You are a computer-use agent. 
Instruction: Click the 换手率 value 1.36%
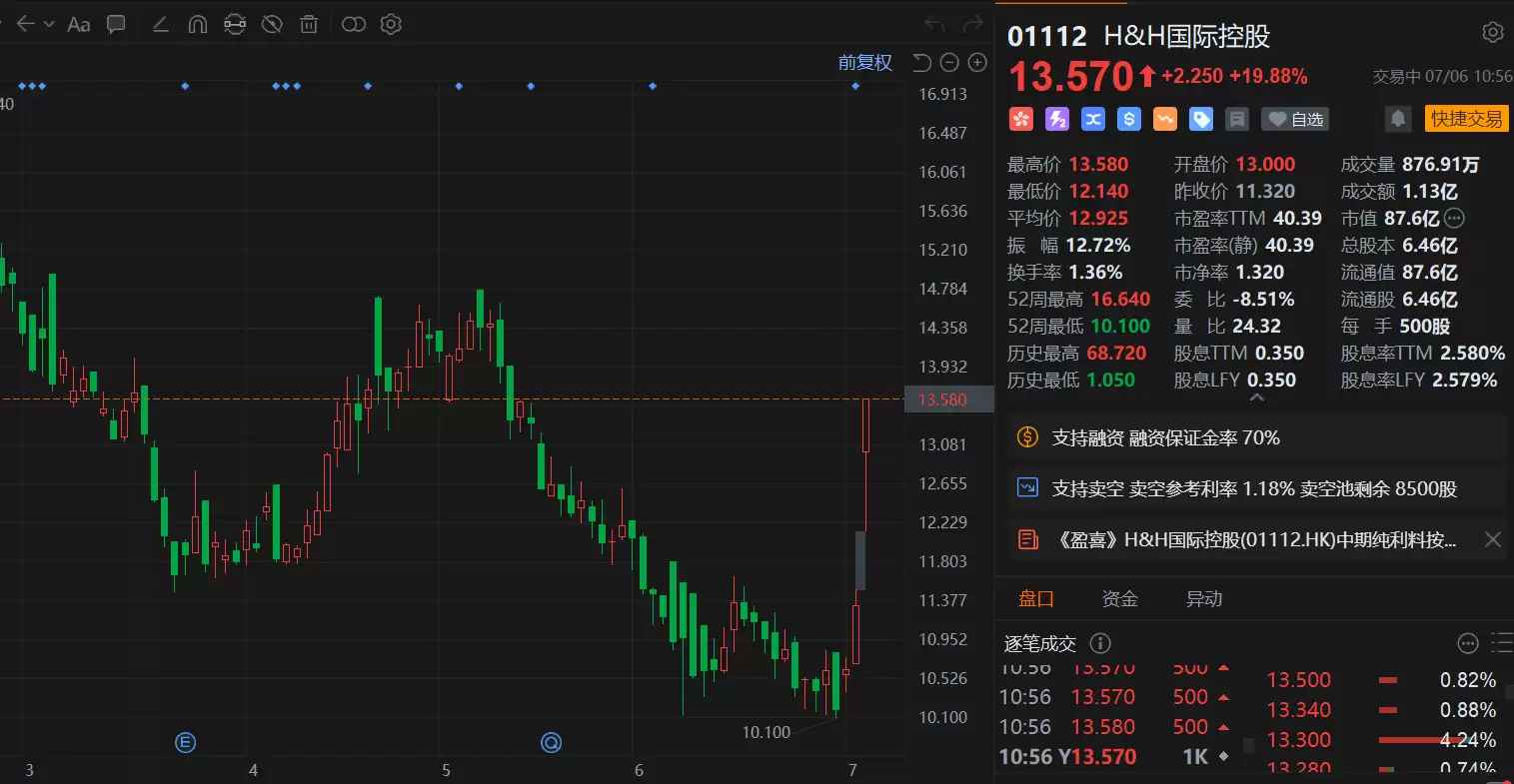point(1095,273)
